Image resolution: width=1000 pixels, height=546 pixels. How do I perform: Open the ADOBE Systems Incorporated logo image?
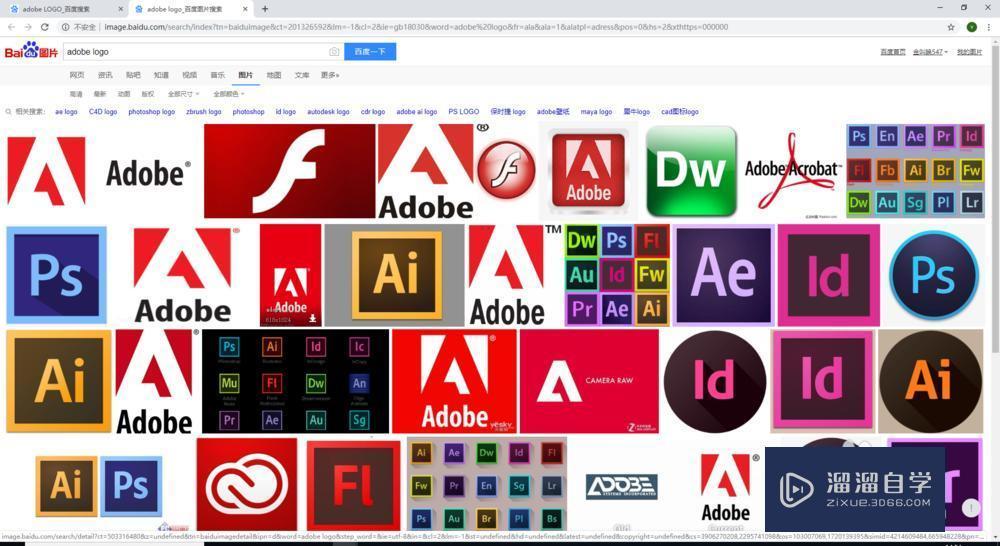click(622, 487)
